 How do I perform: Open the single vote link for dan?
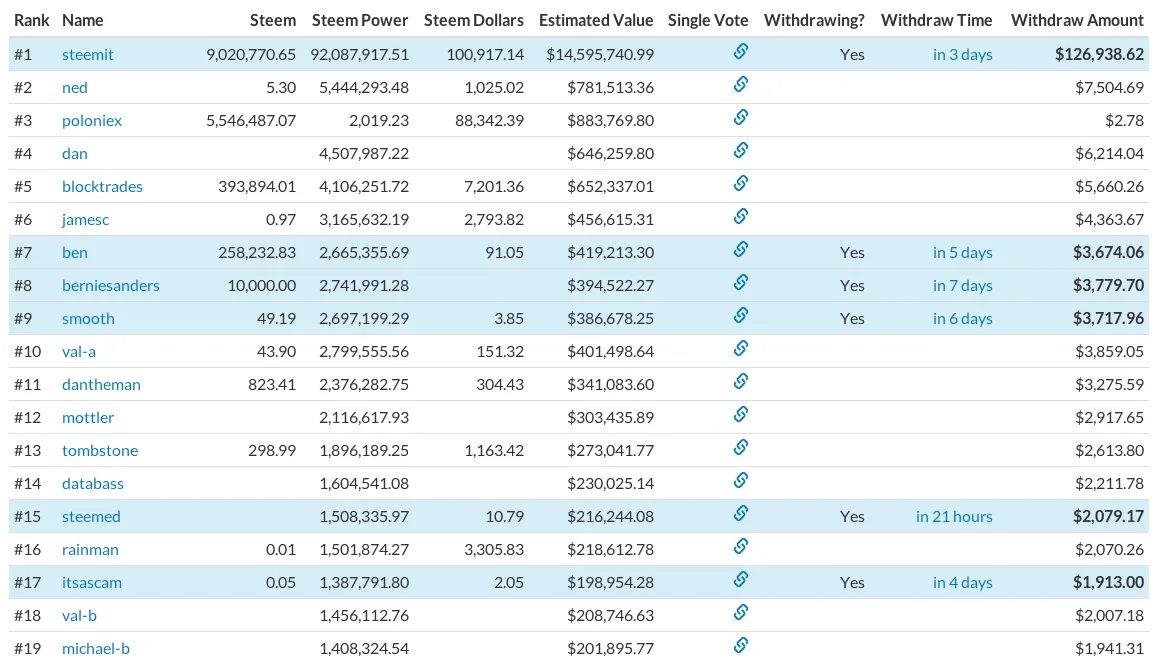(741, 150)
